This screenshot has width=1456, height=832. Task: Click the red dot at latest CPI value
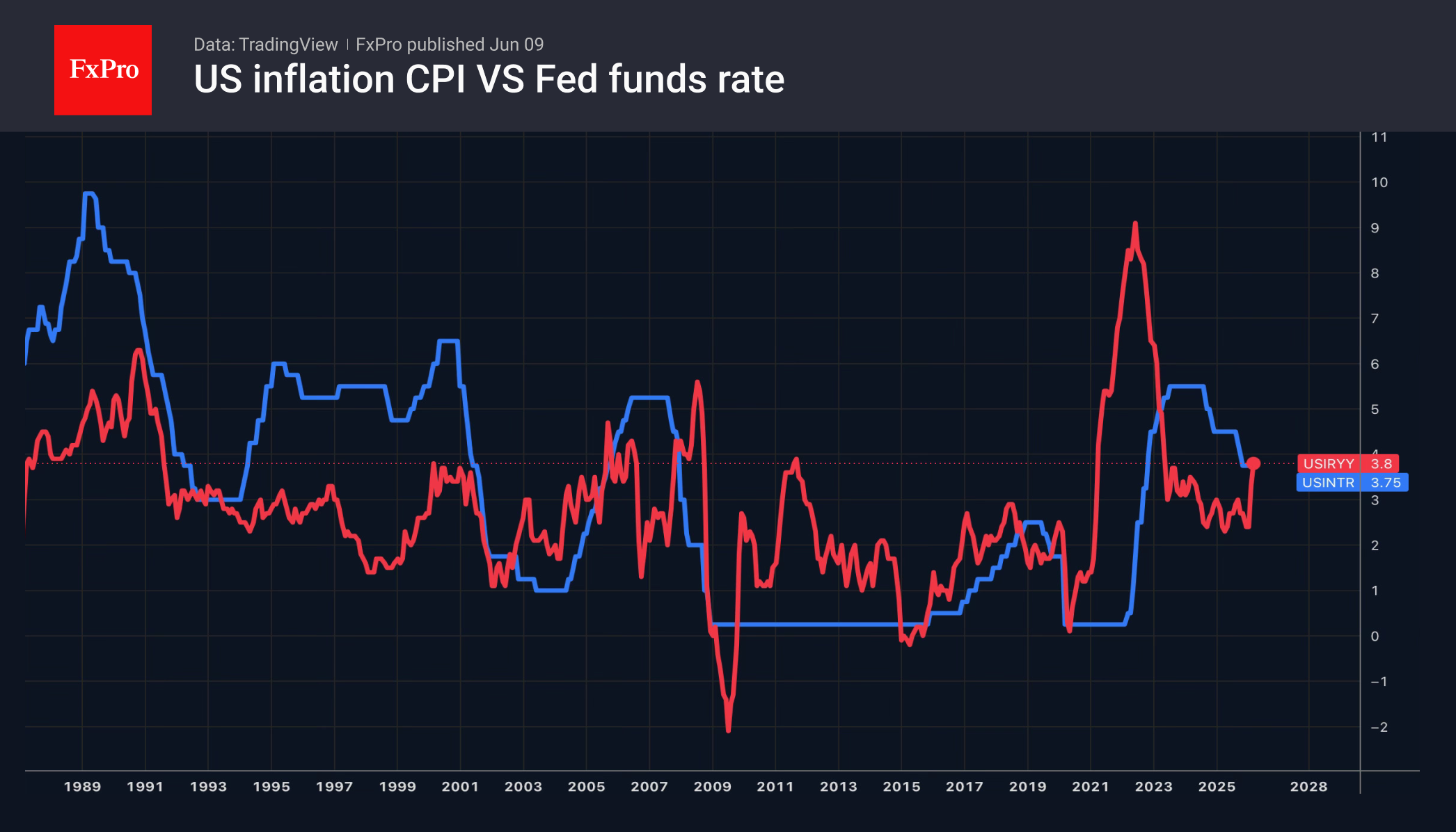[x=1253, y=463]
